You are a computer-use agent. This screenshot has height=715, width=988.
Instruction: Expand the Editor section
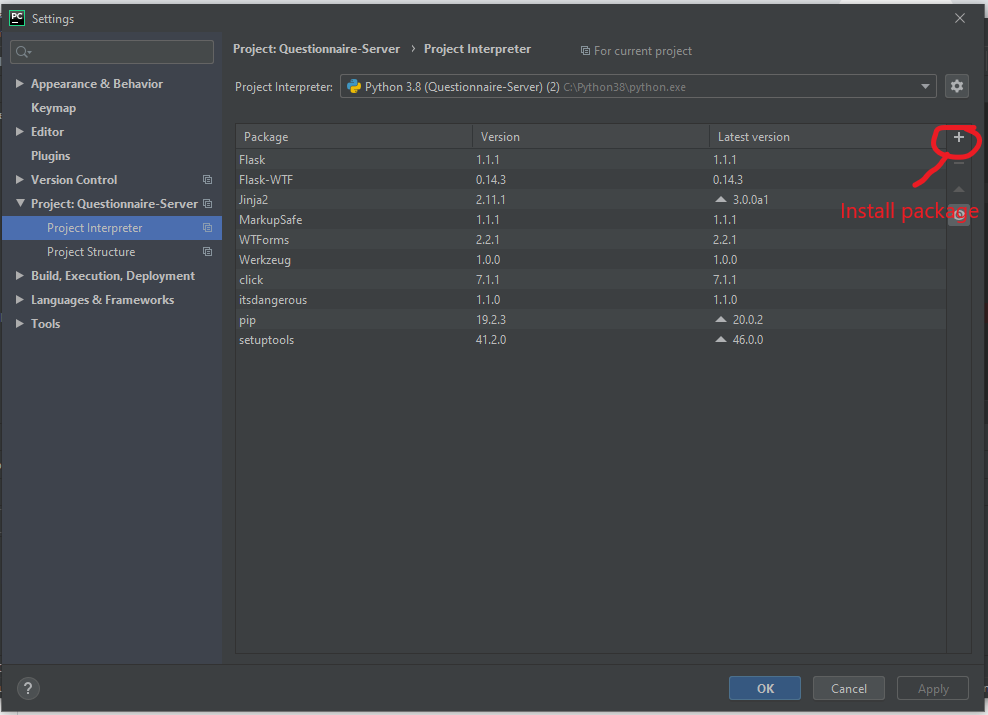[20, 131]
